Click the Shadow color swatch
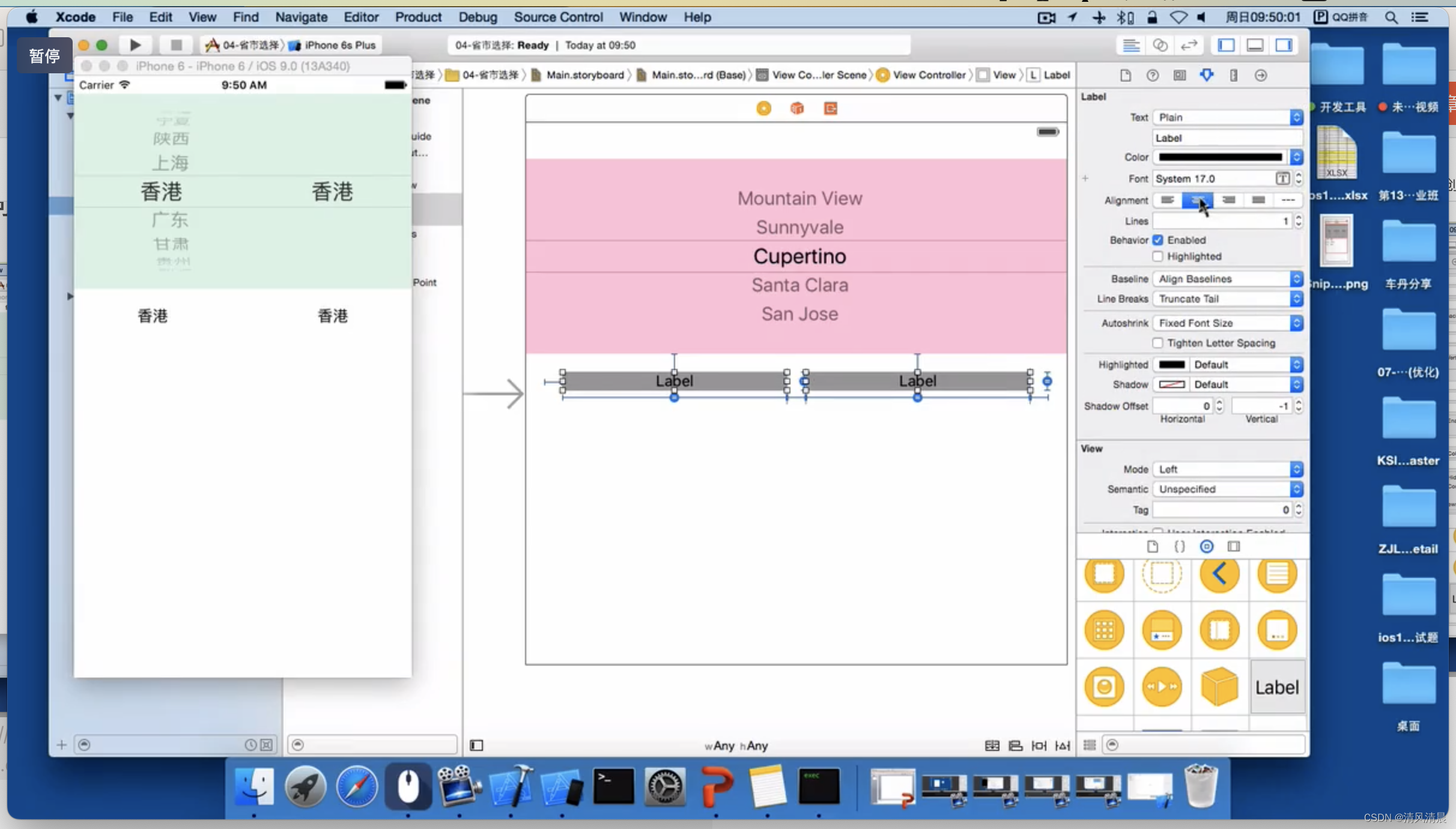 tap(1171, 384)
